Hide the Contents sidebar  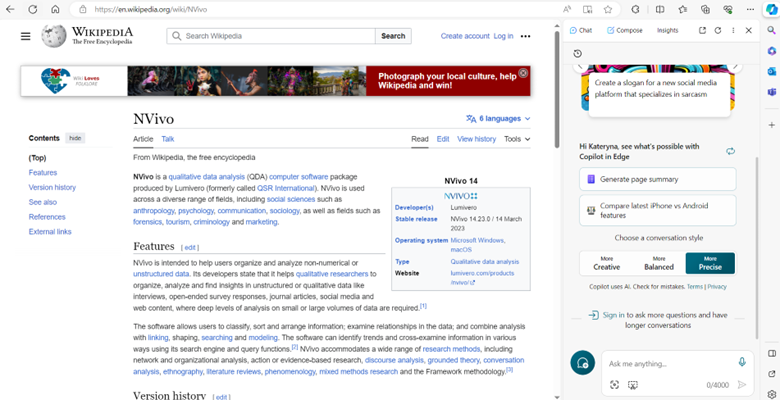point(76,138)
